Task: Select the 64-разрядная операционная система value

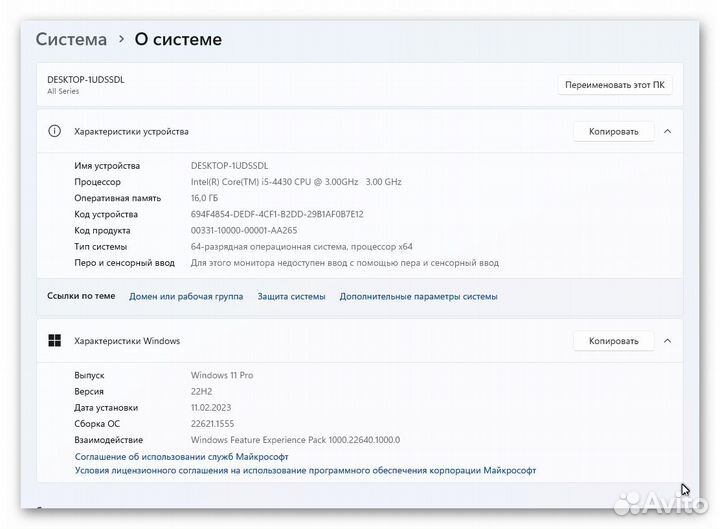Action: (302, 247)
